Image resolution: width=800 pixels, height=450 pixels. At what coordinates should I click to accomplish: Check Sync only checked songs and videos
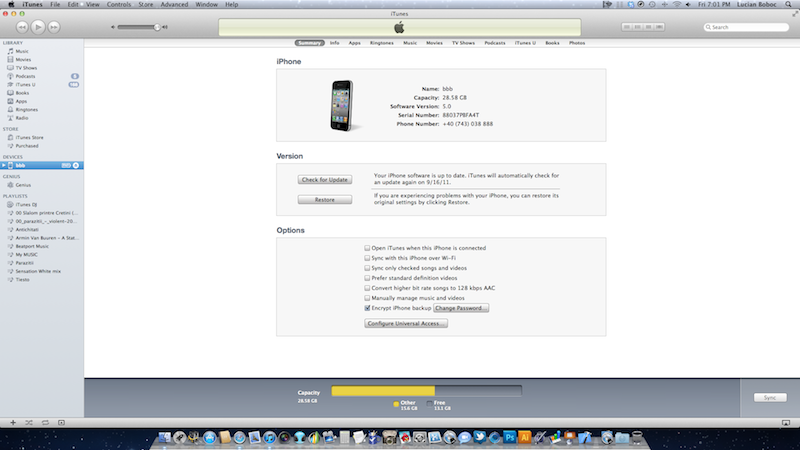click(x=367, y=268)
